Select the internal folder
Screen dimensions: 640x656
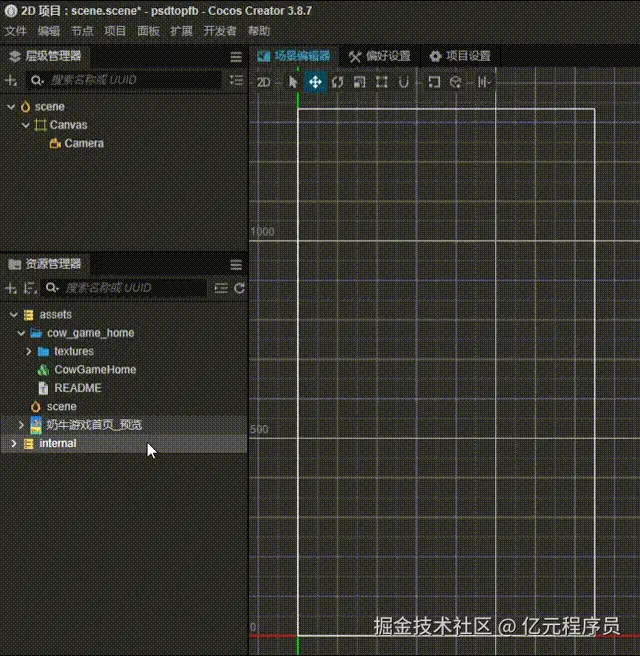point(58,443)
